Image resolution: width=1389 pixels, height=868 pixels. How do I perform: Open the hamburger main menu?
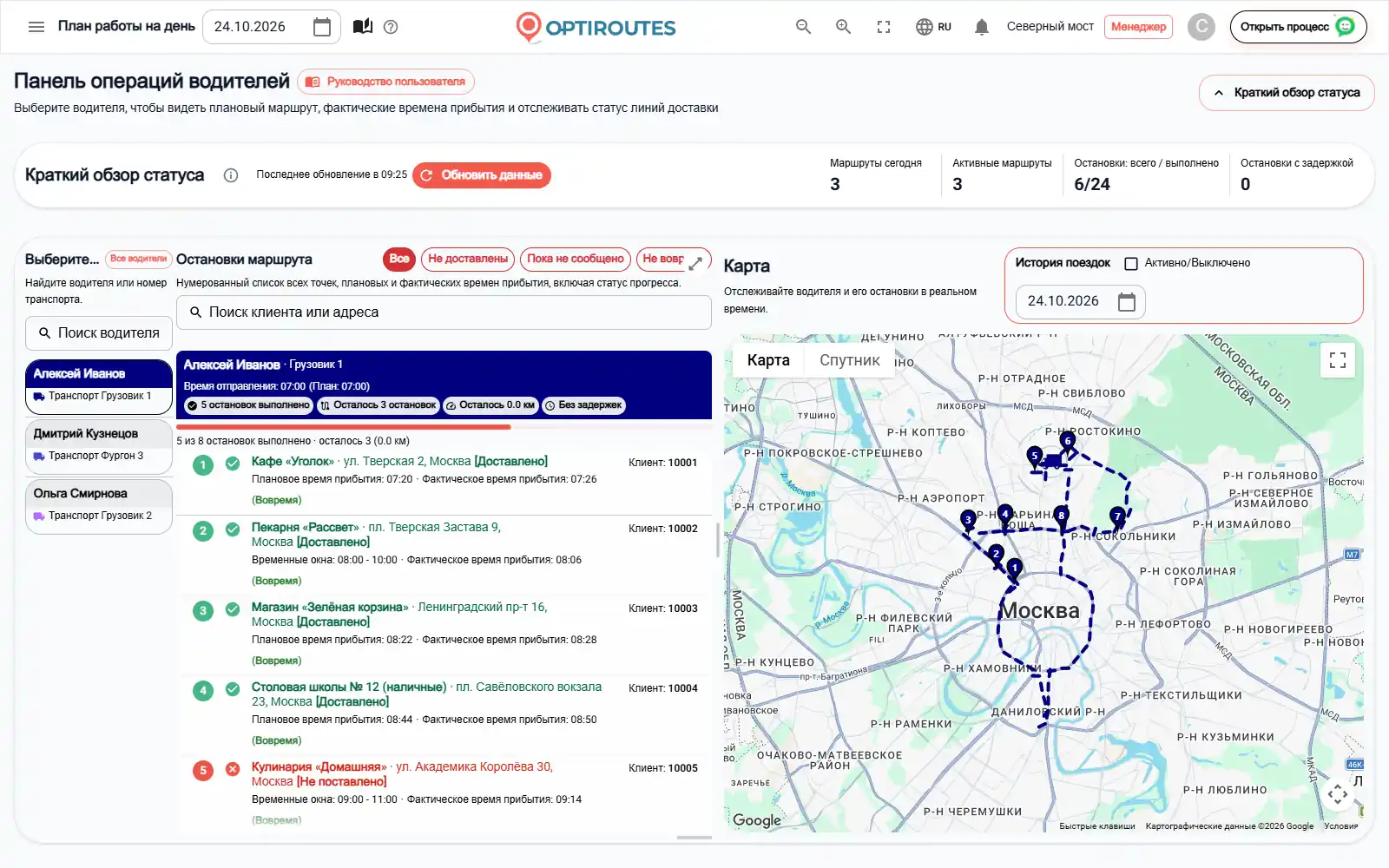click(36, 27)
